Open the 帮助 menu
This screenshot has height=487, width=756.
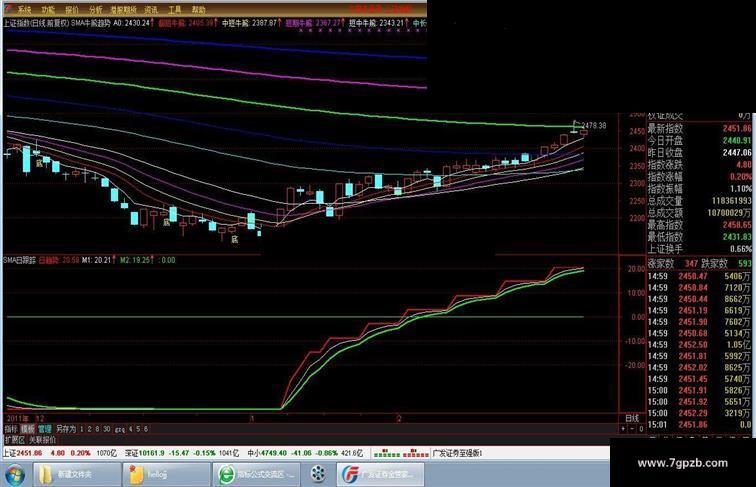pyautogui.click(x=199, y=9)
